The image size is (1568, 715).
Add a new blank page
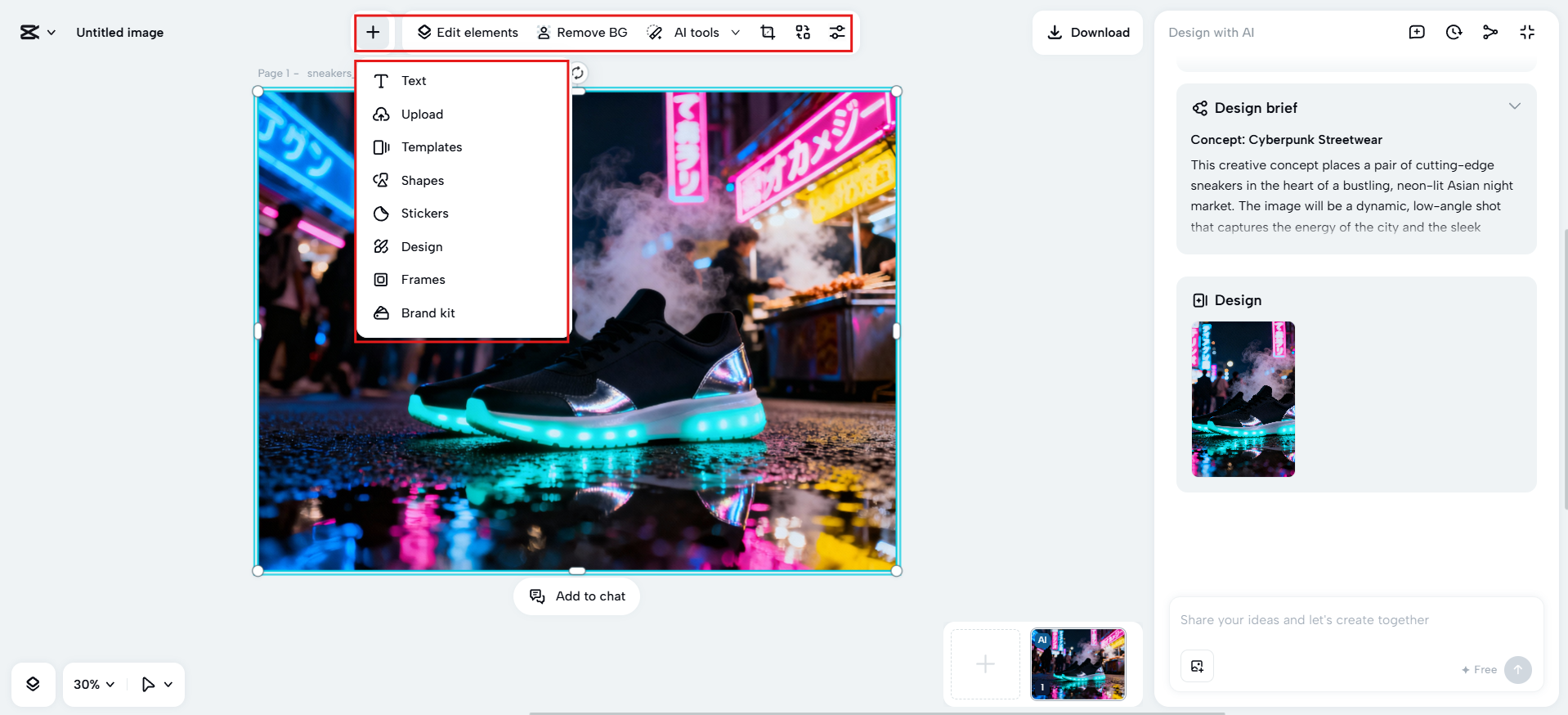coord(985,664)
